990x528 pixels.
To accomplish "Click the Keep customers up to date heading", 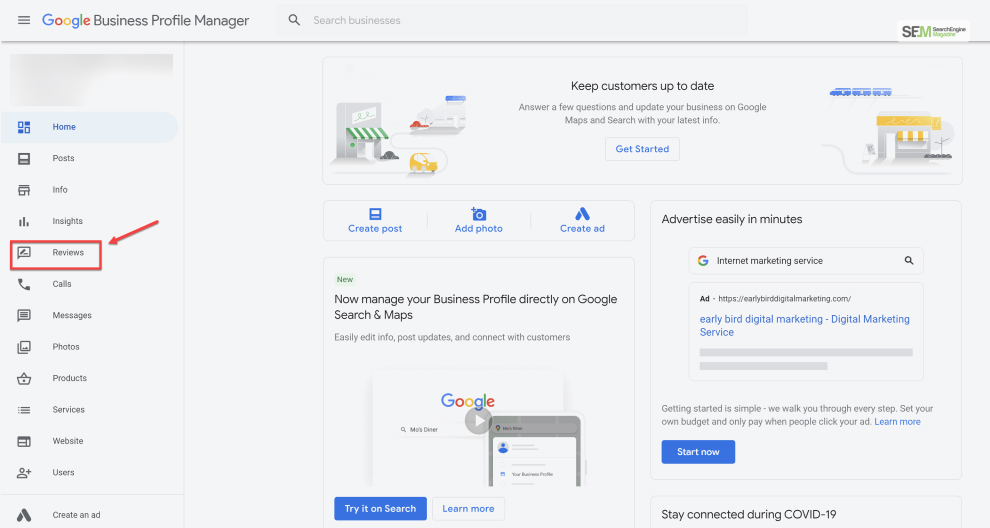I will (x=642, y=86).
